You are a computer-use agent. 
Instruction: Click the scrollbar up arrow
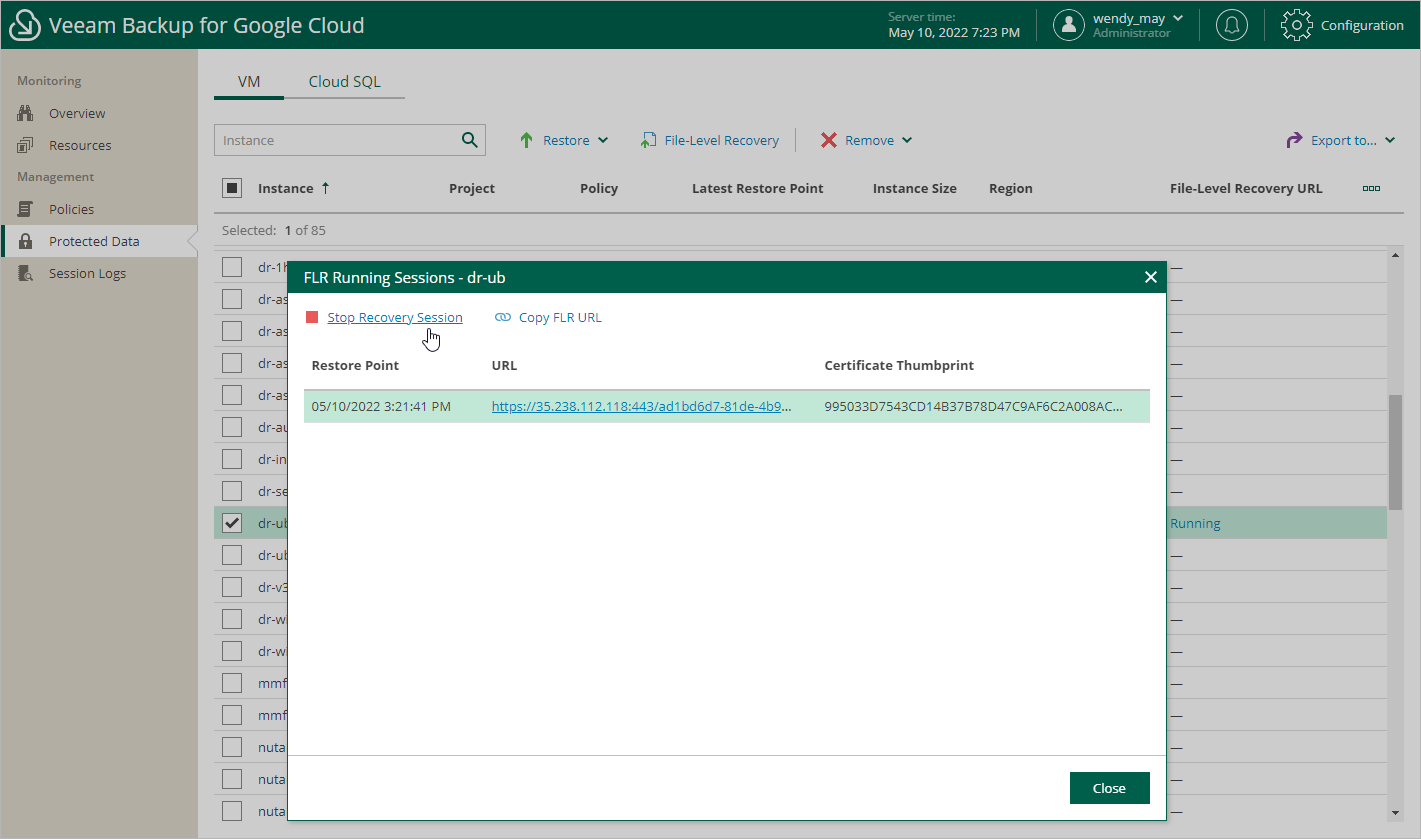point(1395,257)
